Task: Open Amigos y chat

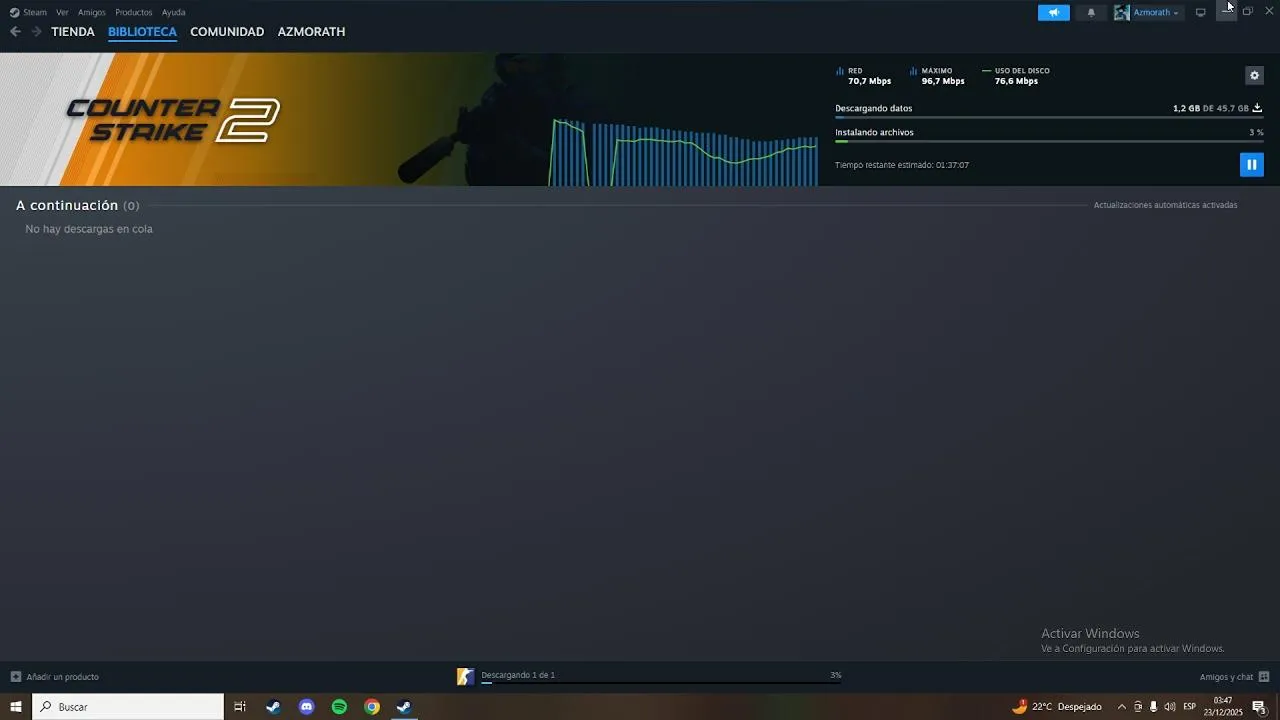Action: pyautogui.click(x=1234, y=677)
